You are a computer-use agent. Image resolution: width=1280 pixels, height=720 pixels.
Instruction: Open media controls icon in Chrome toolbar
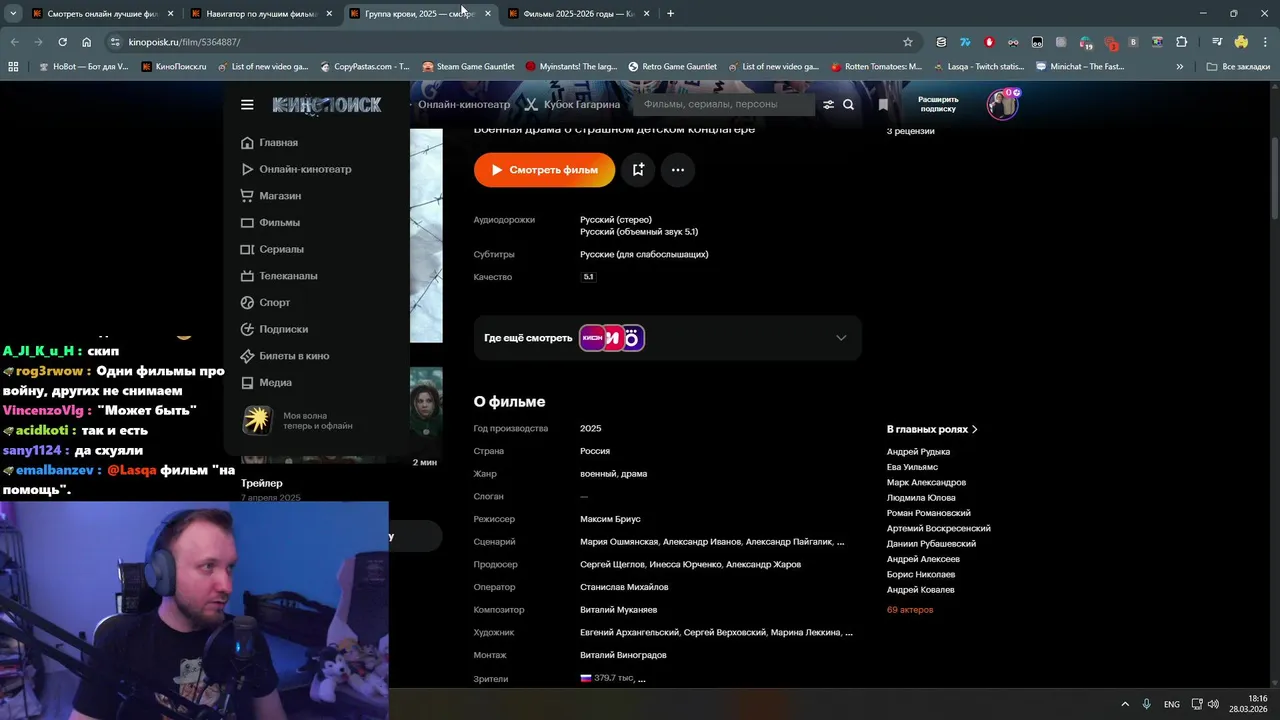1217,42
